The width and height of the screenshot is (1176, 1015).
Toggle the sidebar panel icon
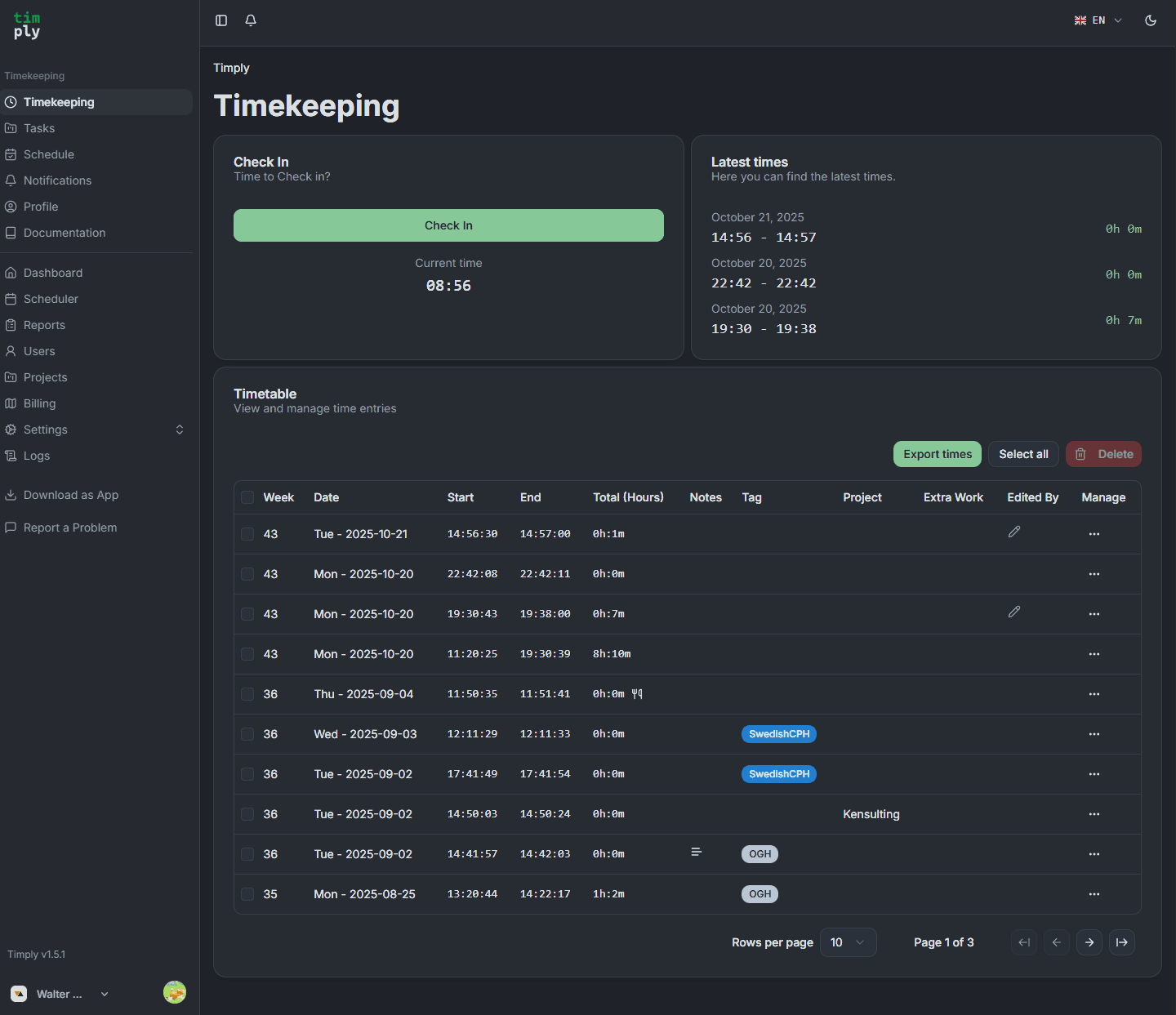coord(221,20)
